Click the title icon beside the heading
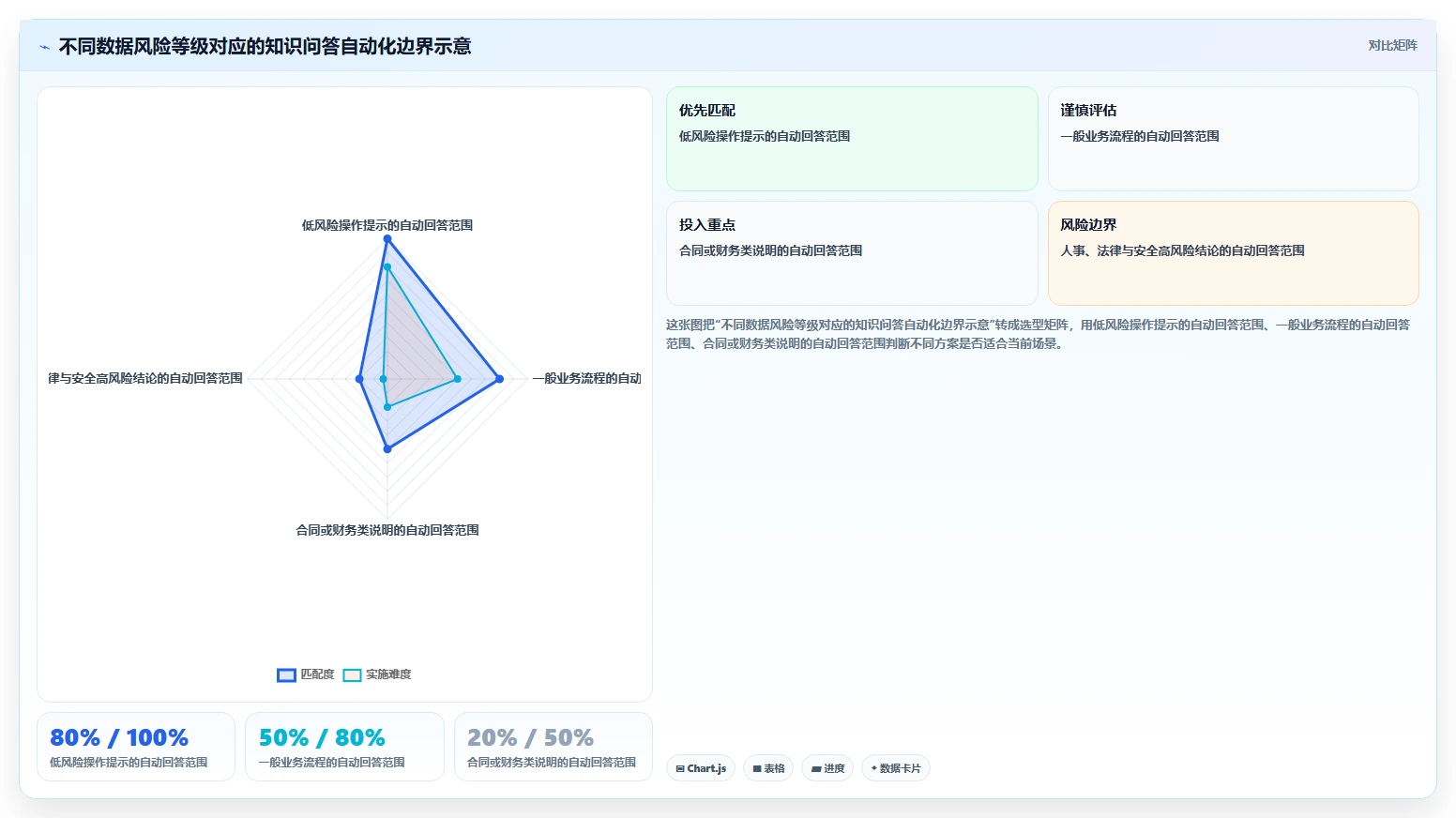Screen dimensions: 1456x818 44,47
